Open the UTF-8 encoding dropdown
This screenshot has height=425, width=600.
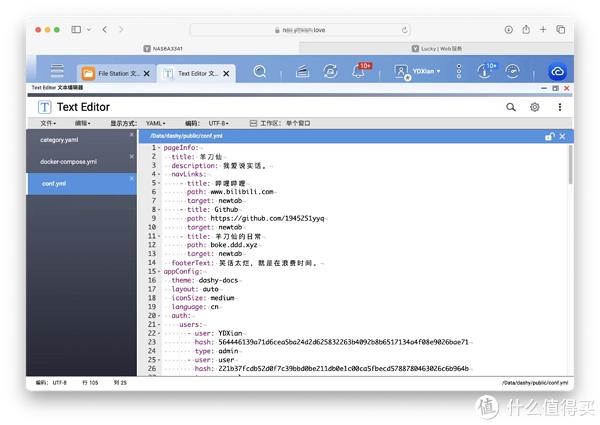[x=218, y=123]
